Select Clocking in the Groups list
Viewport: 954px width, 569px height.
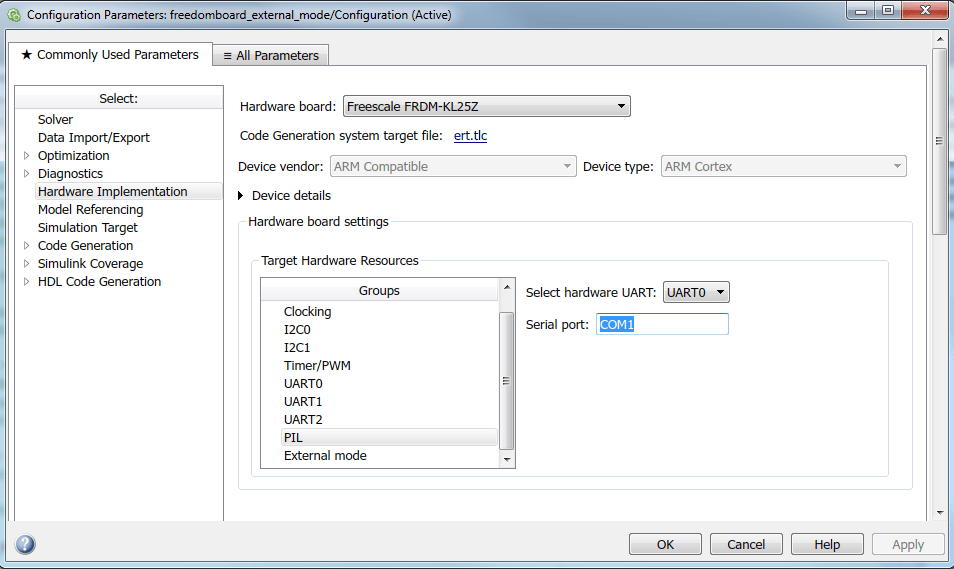pos(307,311)
